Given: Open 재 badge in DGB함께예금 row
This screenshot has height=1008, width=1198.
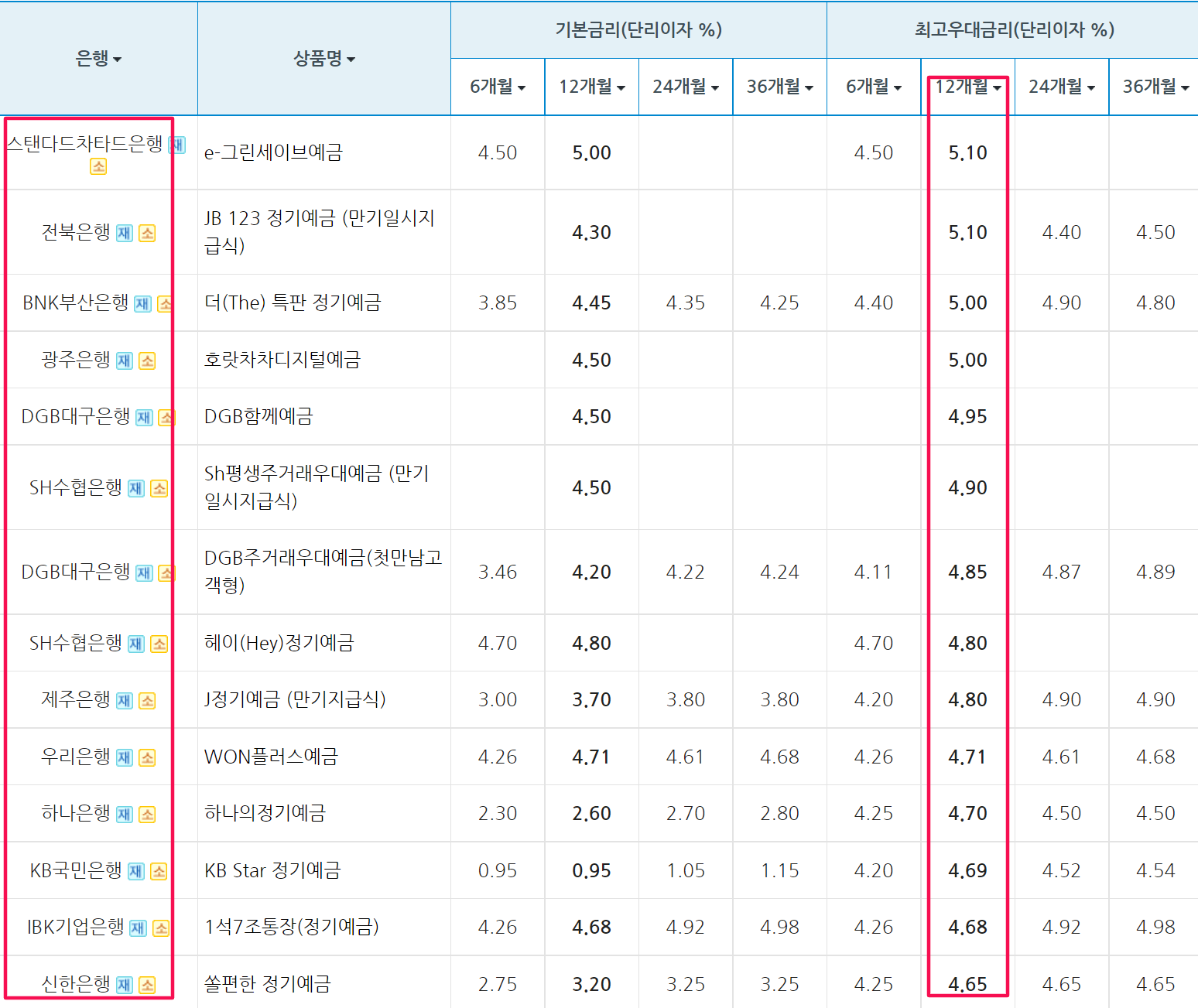Looking at the screenshot, I should click(x=144, y=418).
